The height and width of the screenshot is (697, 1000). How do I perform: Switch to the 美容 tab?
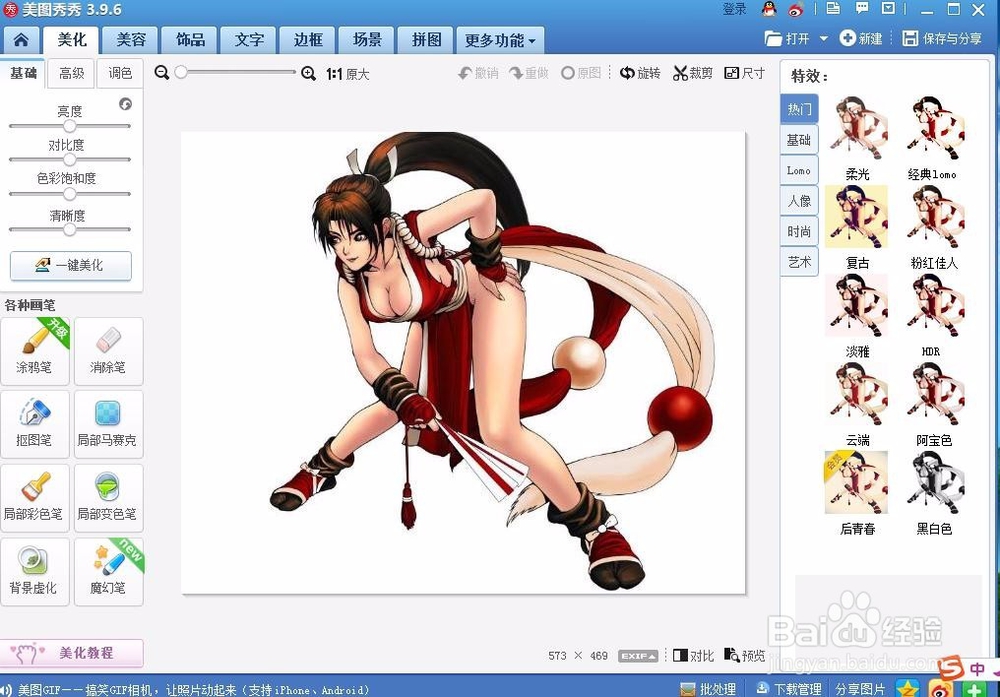[x=130, y=40]
